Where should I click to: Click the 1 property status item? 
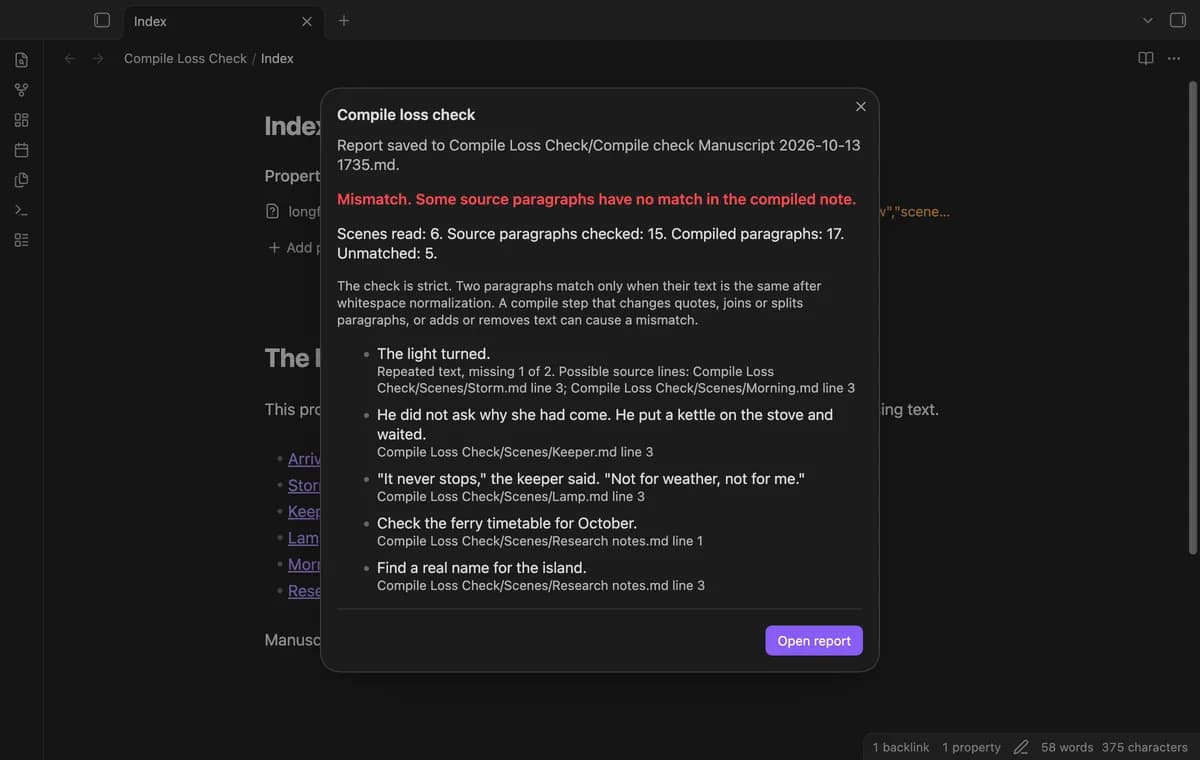tap(971, 747)
